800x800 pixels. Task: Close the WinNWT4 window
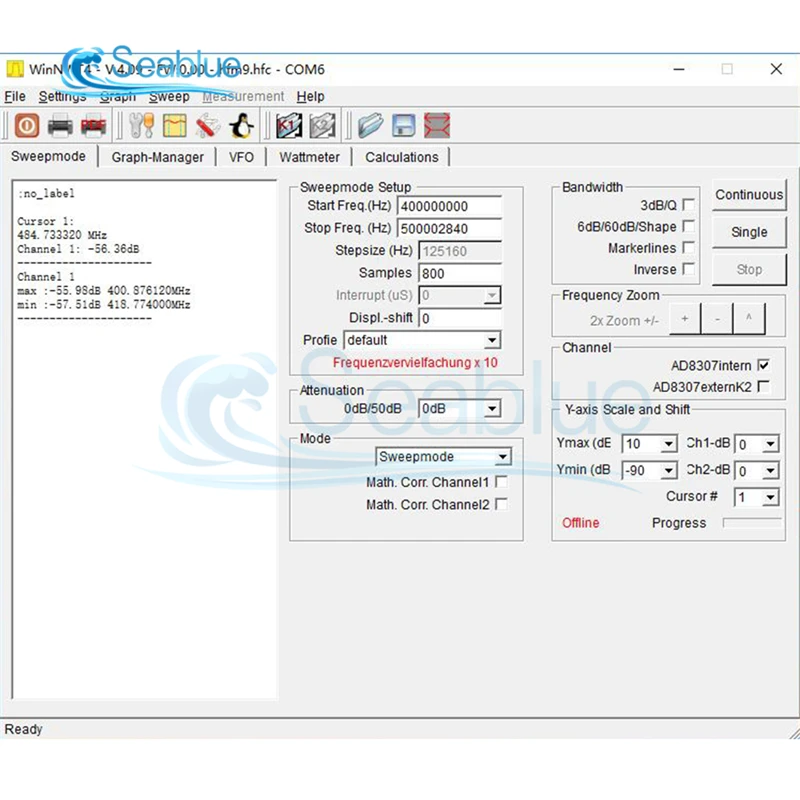tap(776, 69)
